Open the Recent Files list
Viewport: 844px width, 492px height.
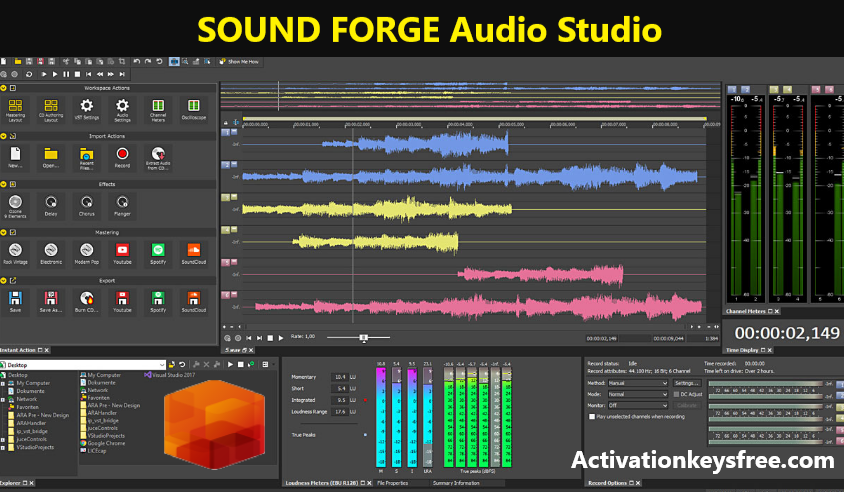point(86,158)
